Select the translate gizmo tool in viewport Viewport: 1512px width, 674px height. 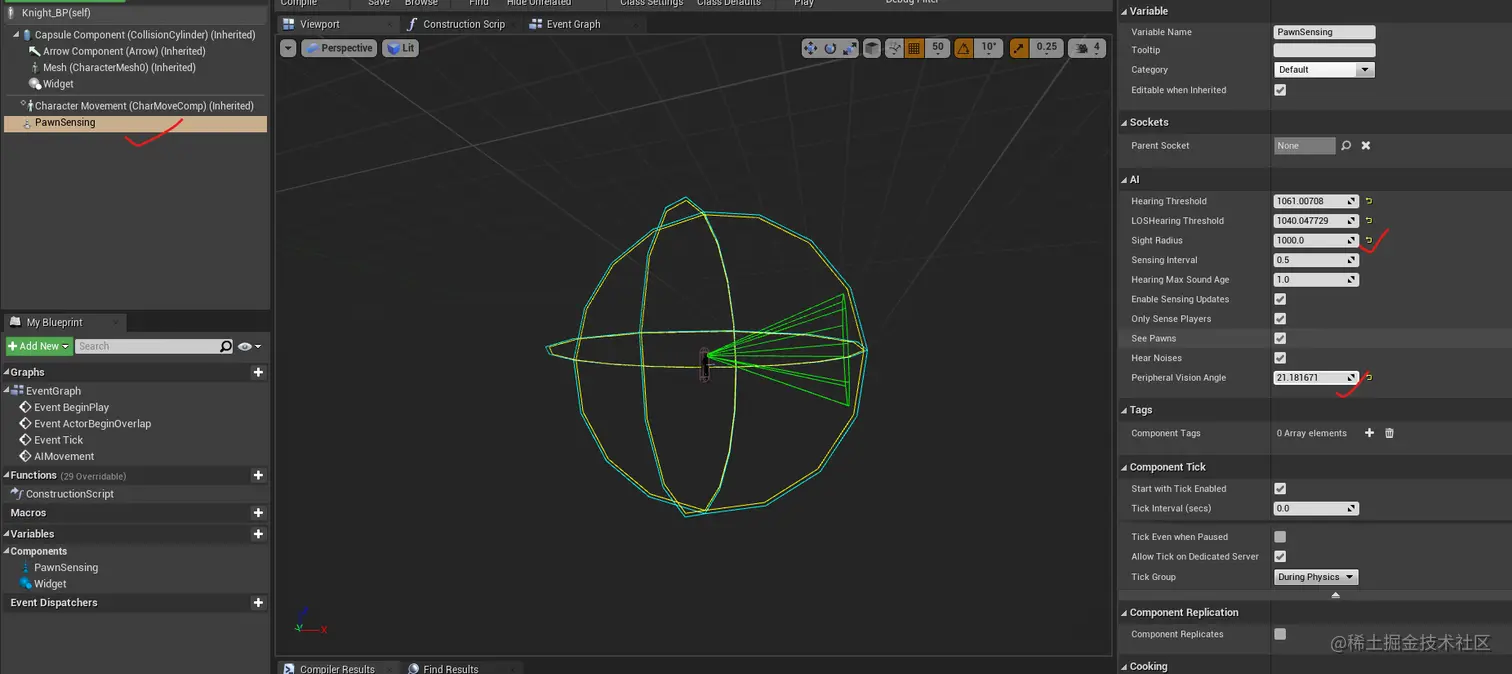811,48
